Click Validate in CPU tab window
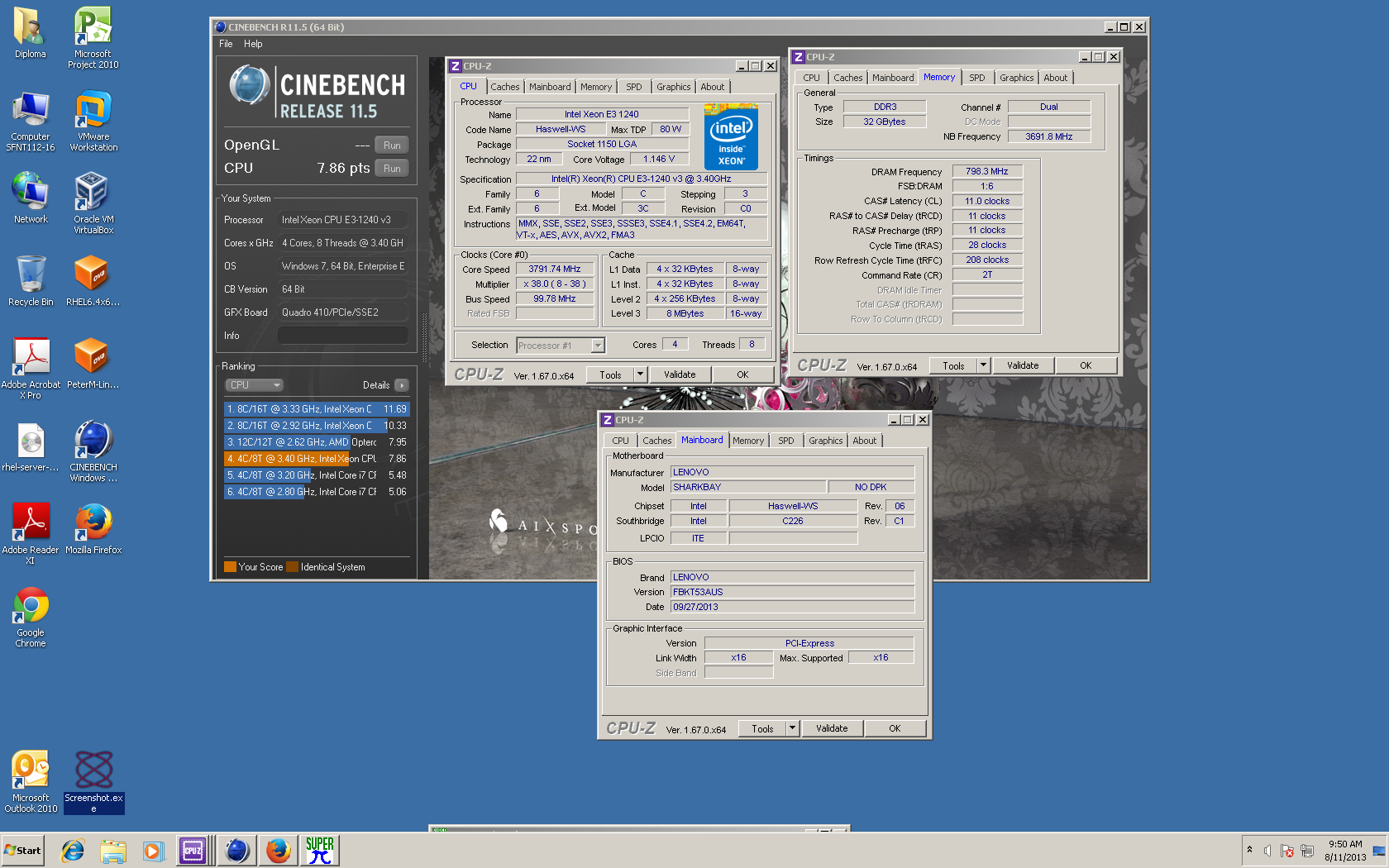Viewport: 1389px width, 868px height. click(680, 374)
